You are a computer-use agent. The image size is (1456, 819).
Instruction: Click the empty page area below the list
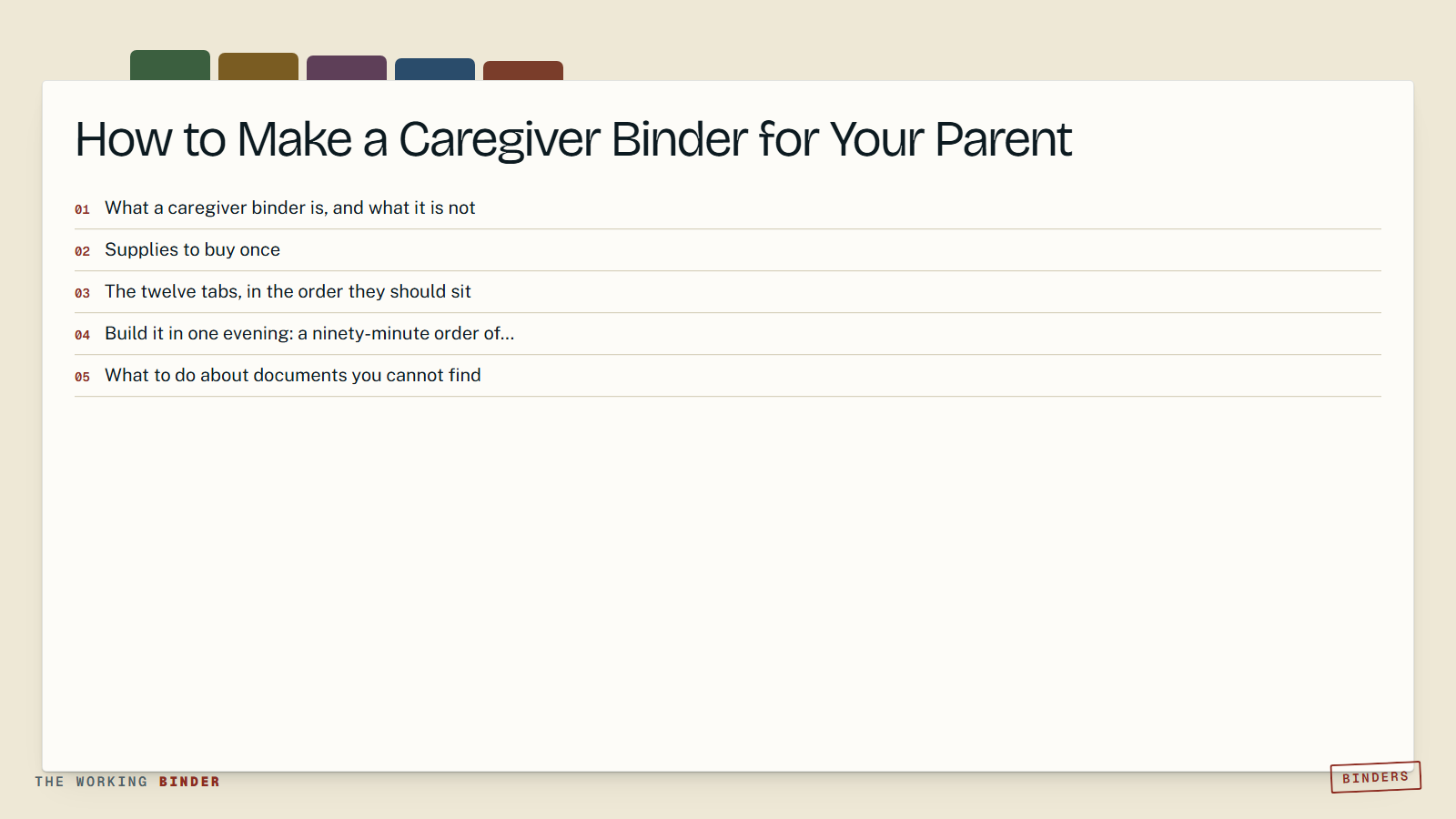pyautogui.click(x=728, y=582)
